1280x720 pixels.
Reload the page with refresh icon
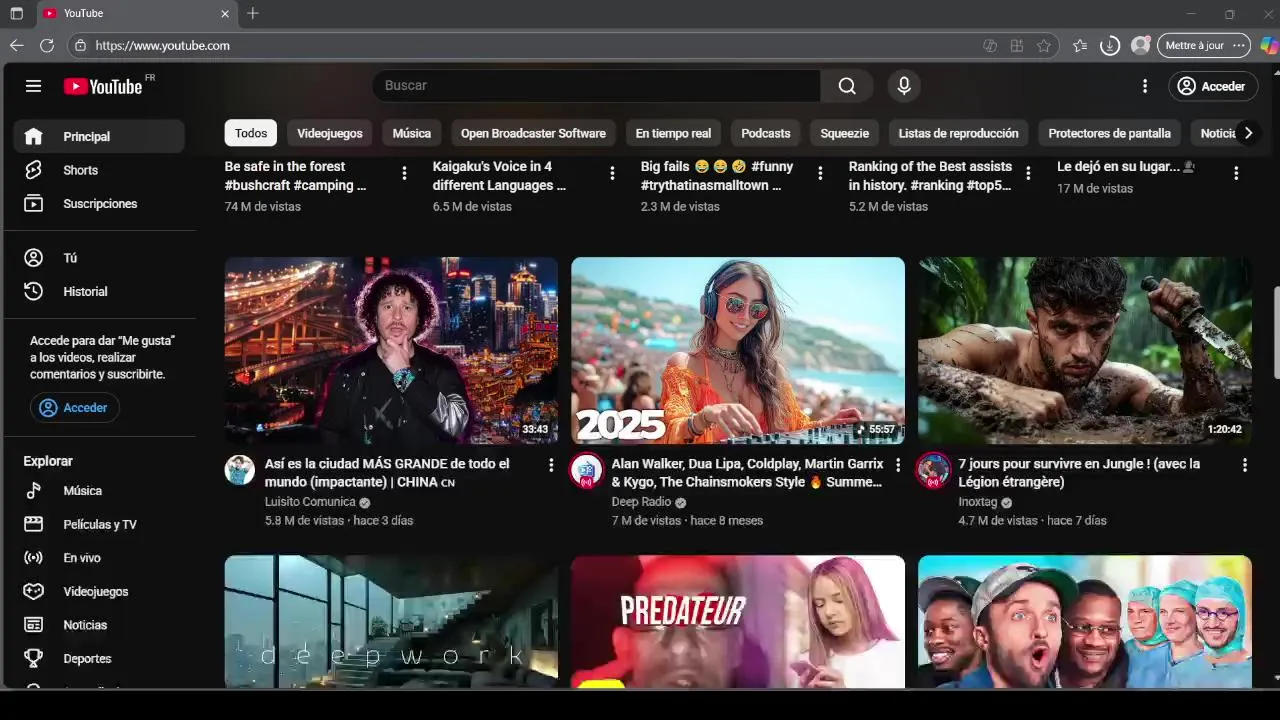pos(46,45)
